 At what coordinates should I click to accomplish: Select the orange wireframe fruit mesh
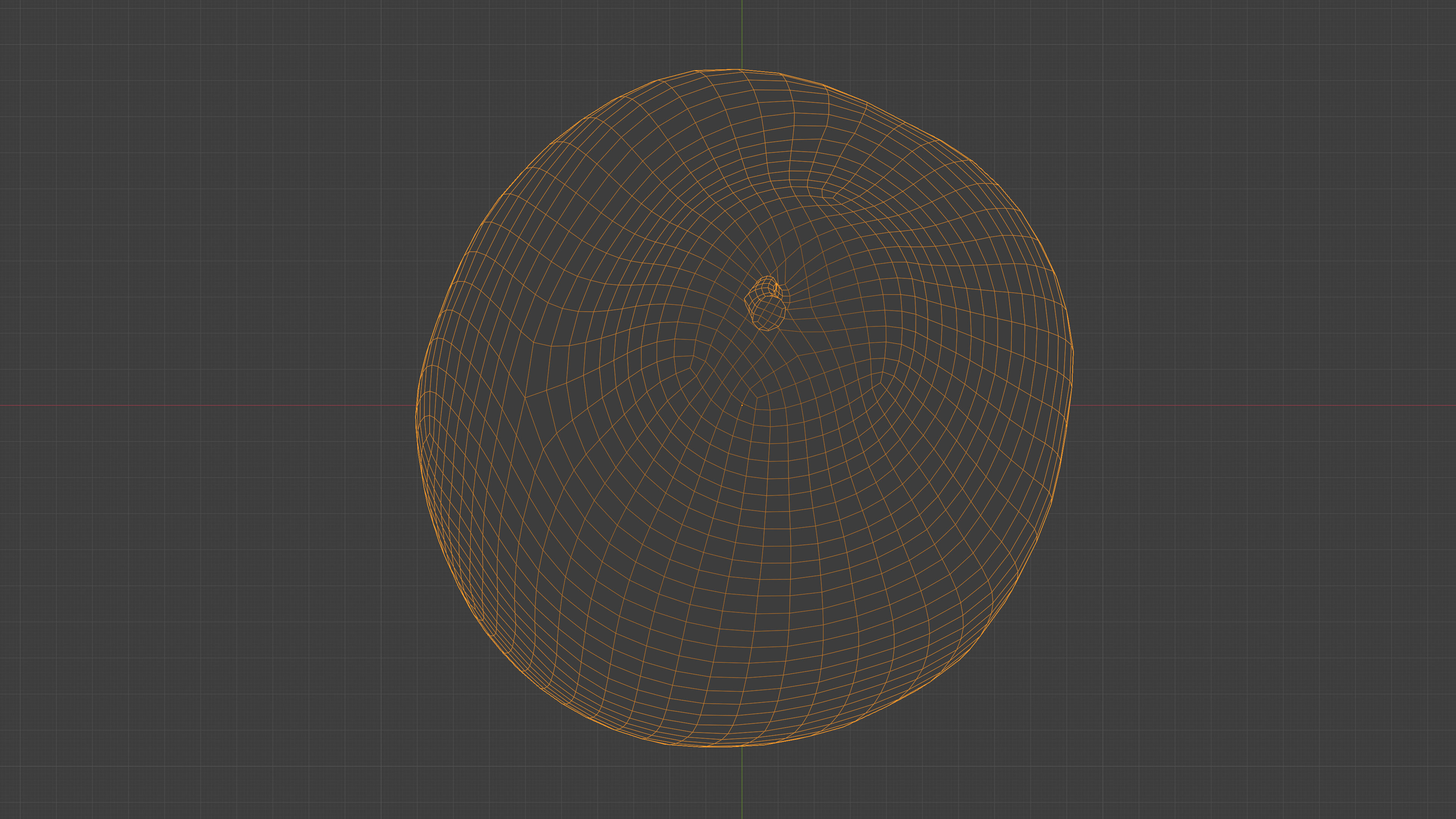click(744, 408)
